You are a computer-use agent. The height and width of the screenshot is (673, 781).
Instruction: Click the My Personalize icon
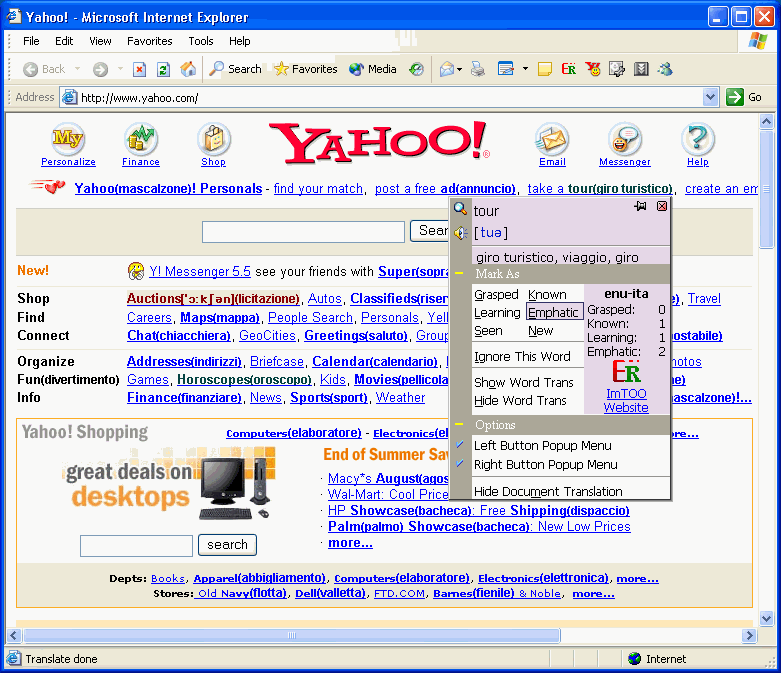[x=68, y=138]
